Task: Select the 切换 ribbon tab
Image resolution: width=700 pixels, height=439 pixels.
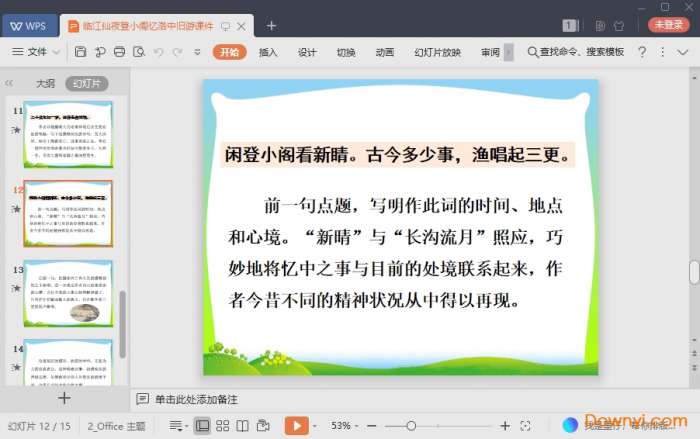Action: [346, 52]
